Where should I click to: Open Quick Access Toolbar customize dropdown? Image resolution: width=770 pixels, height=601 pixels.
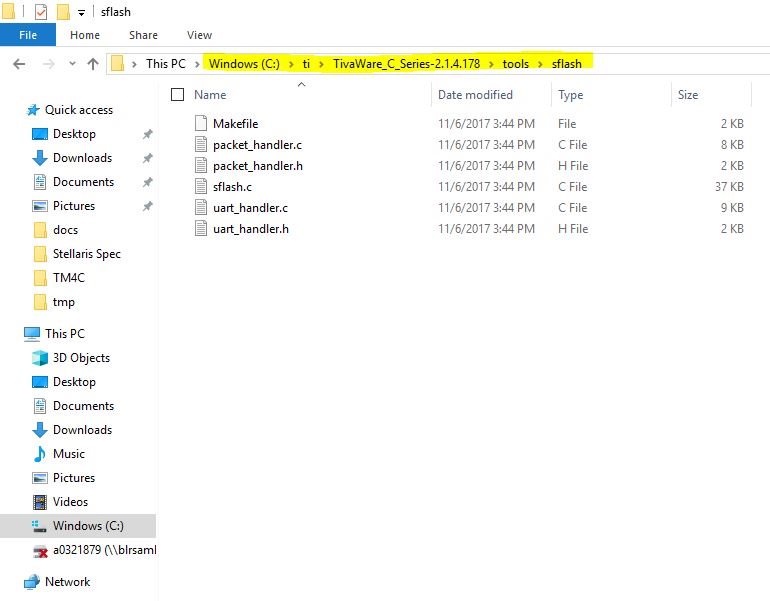pyautogui.click(x=82, y=13)
